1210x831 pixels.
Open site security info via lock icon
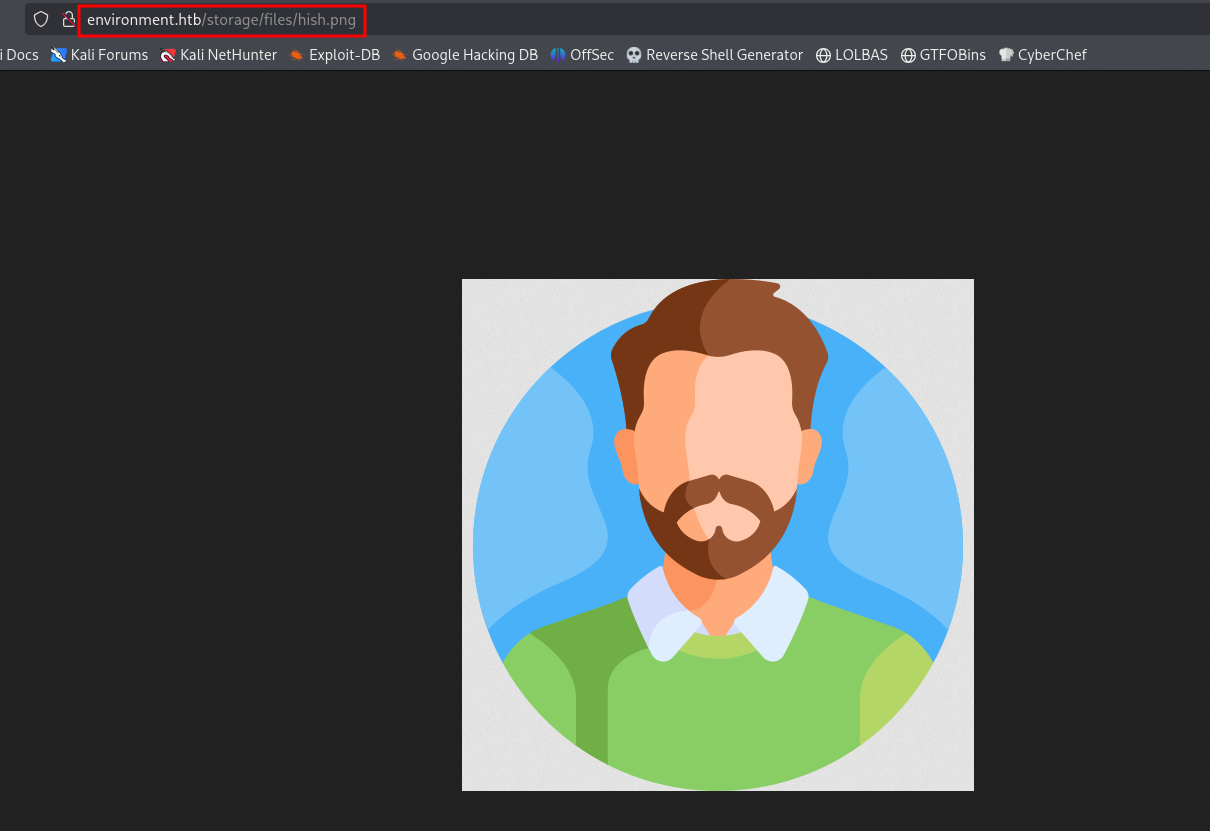68,19
